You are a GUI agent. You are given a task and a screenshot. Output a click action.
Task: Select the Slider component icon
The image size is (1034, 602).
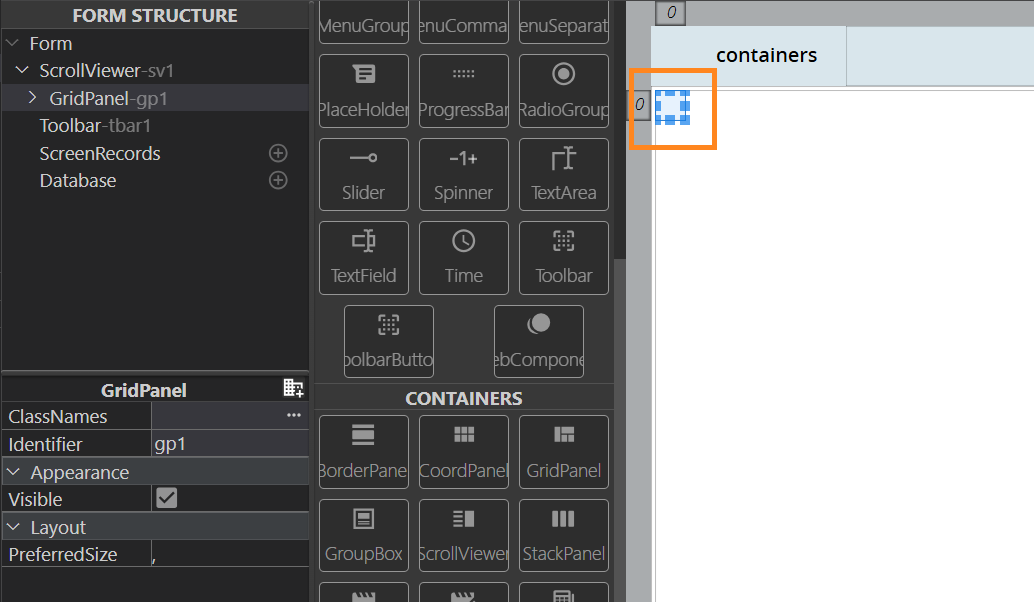(363, 174)
